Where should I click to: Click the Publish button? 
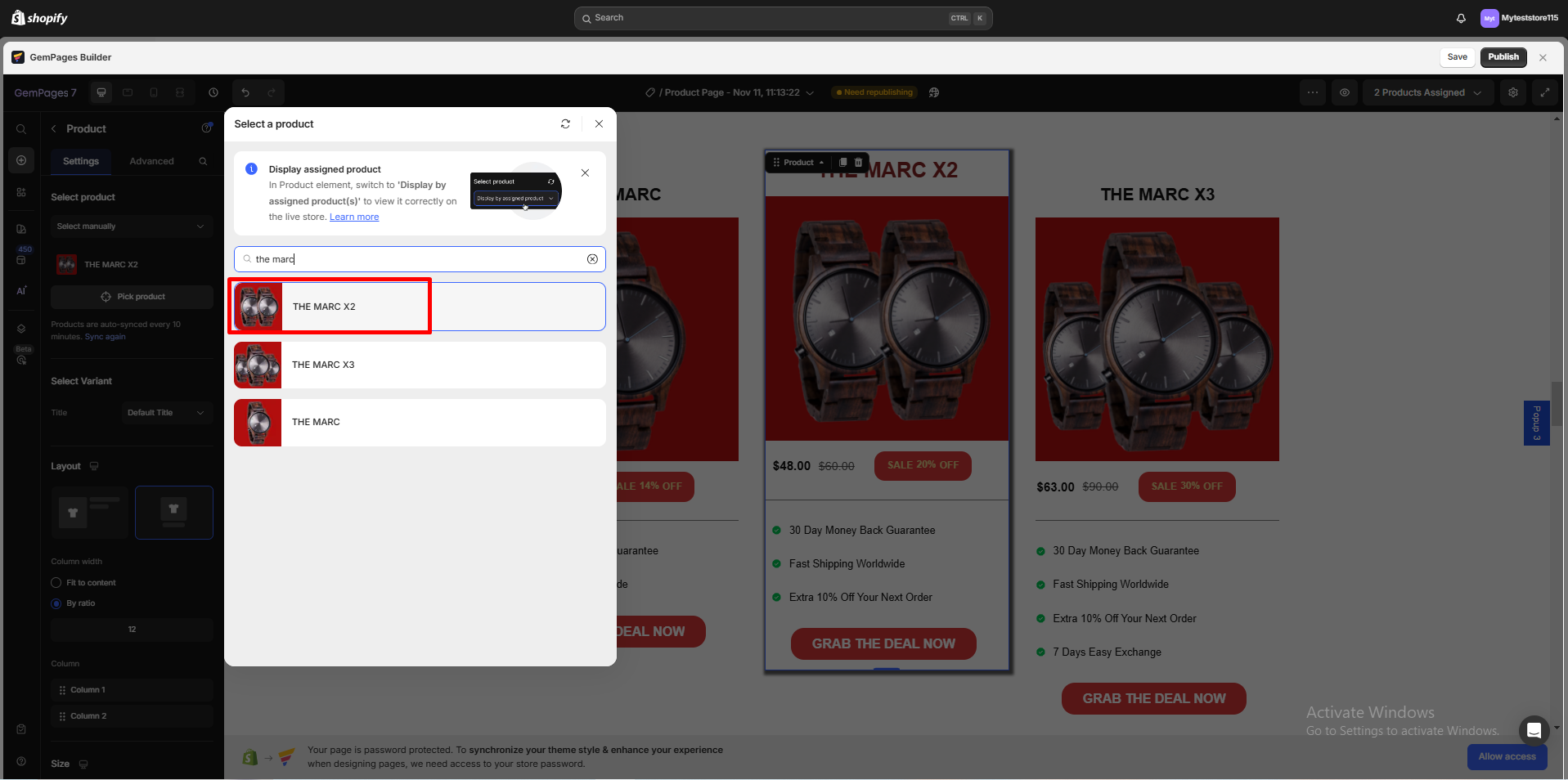click(x=1503, y=57)
